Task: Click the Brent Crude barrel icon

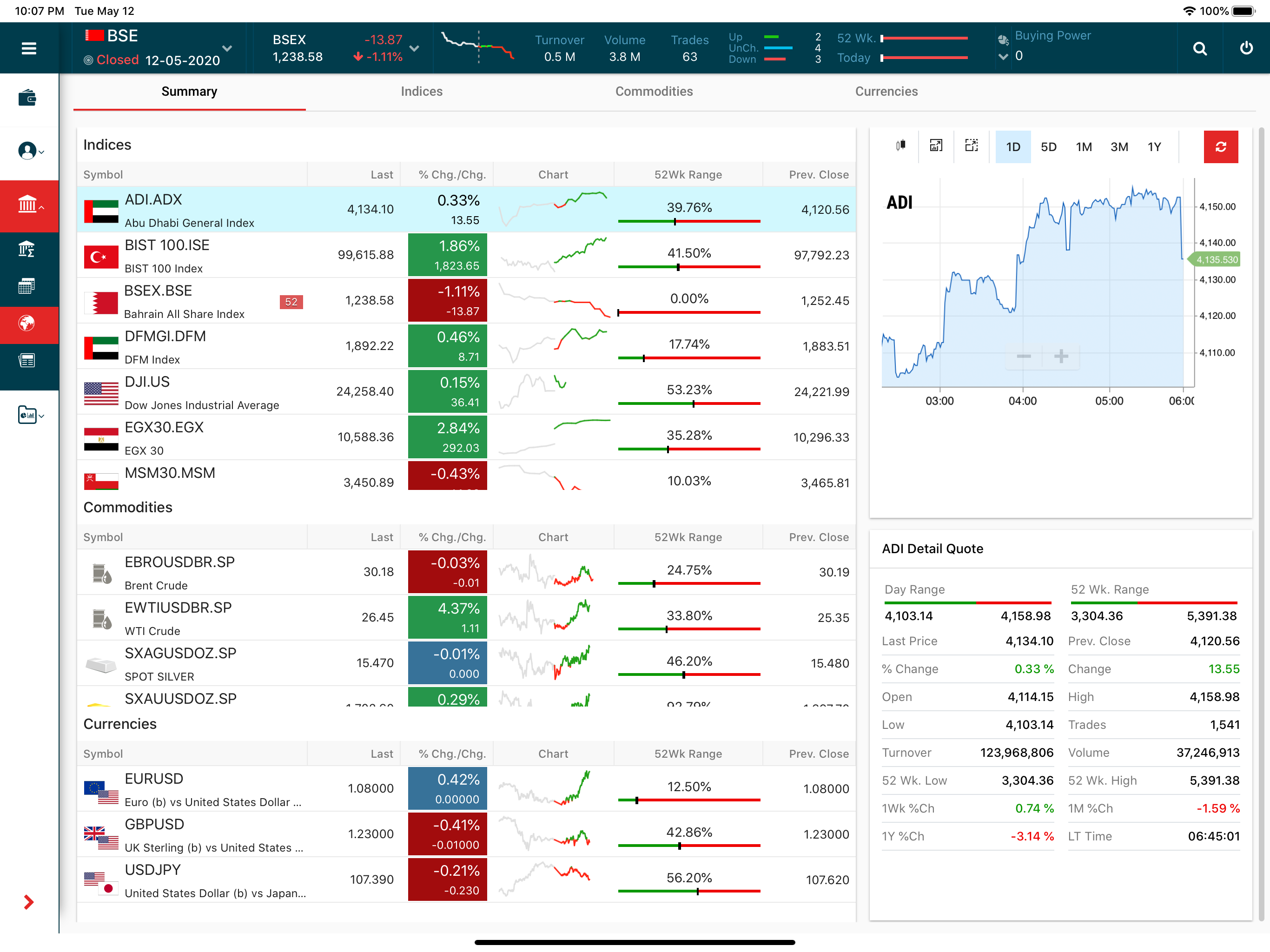Action: coord(102,573)
